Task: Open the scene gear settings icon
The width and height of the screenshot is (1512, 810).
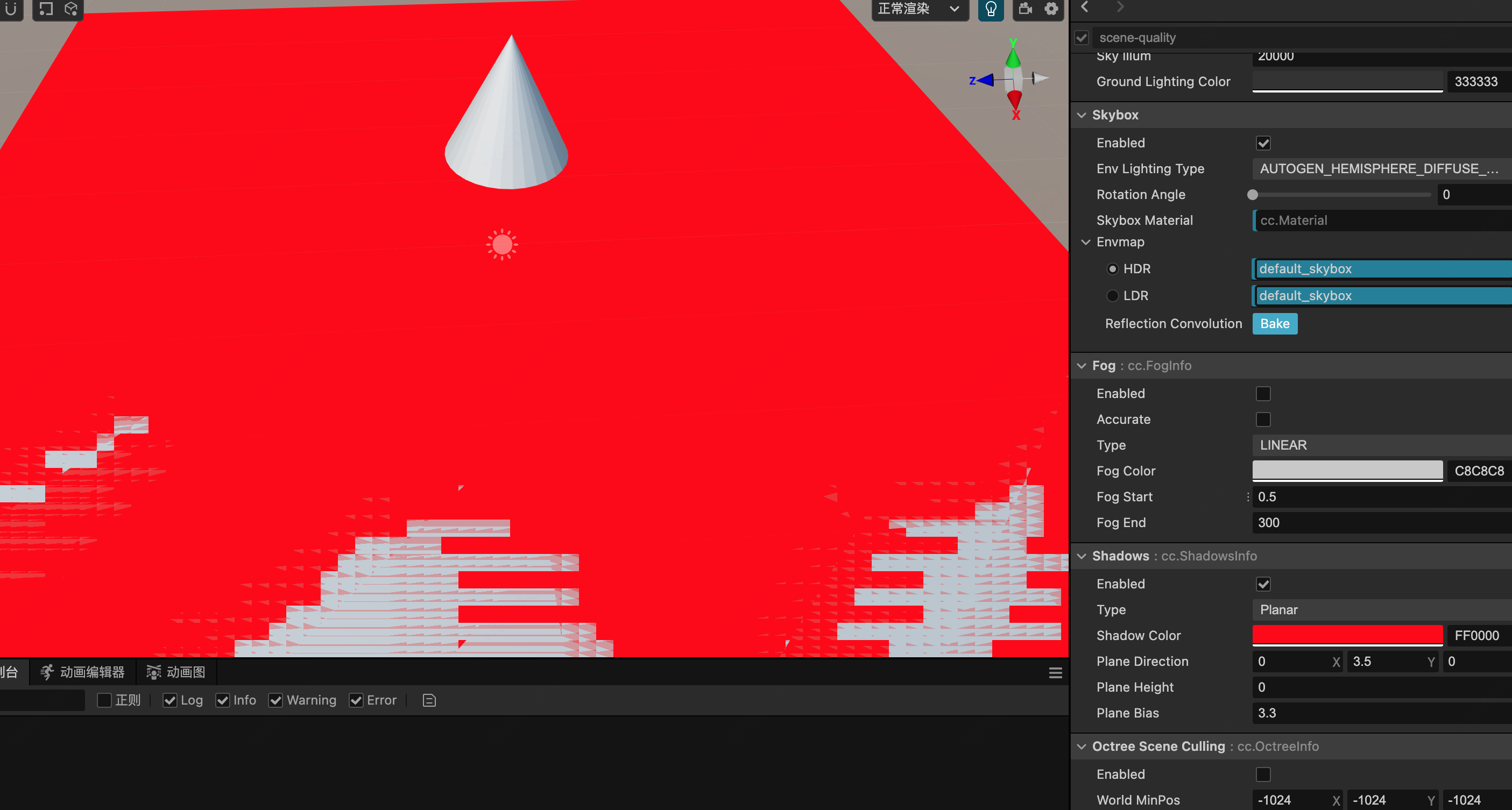Action: click(x=1051, y=9)
